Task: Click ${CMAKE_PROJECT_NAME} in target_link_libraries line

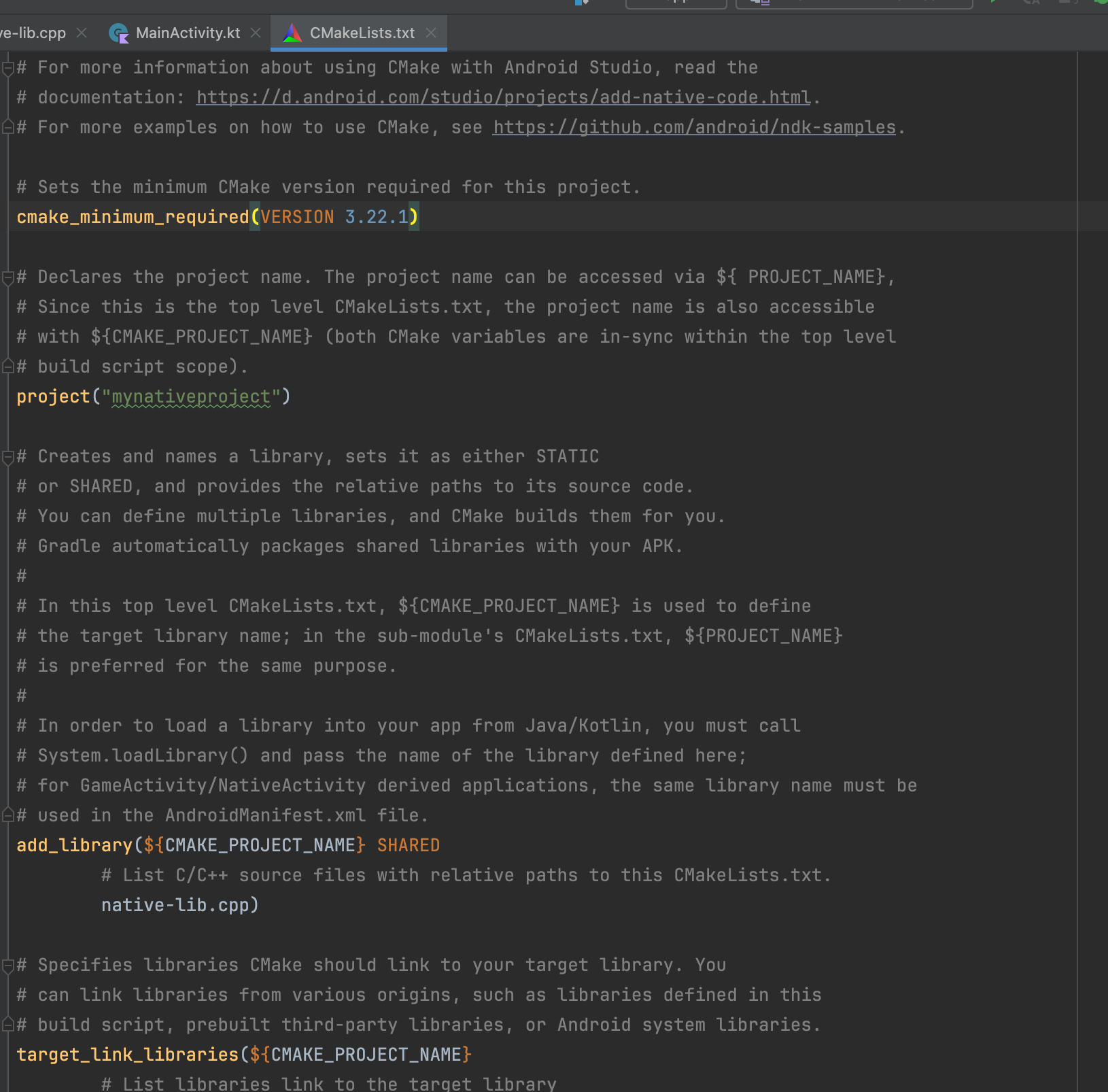Action: click(x=361, y=1055)
